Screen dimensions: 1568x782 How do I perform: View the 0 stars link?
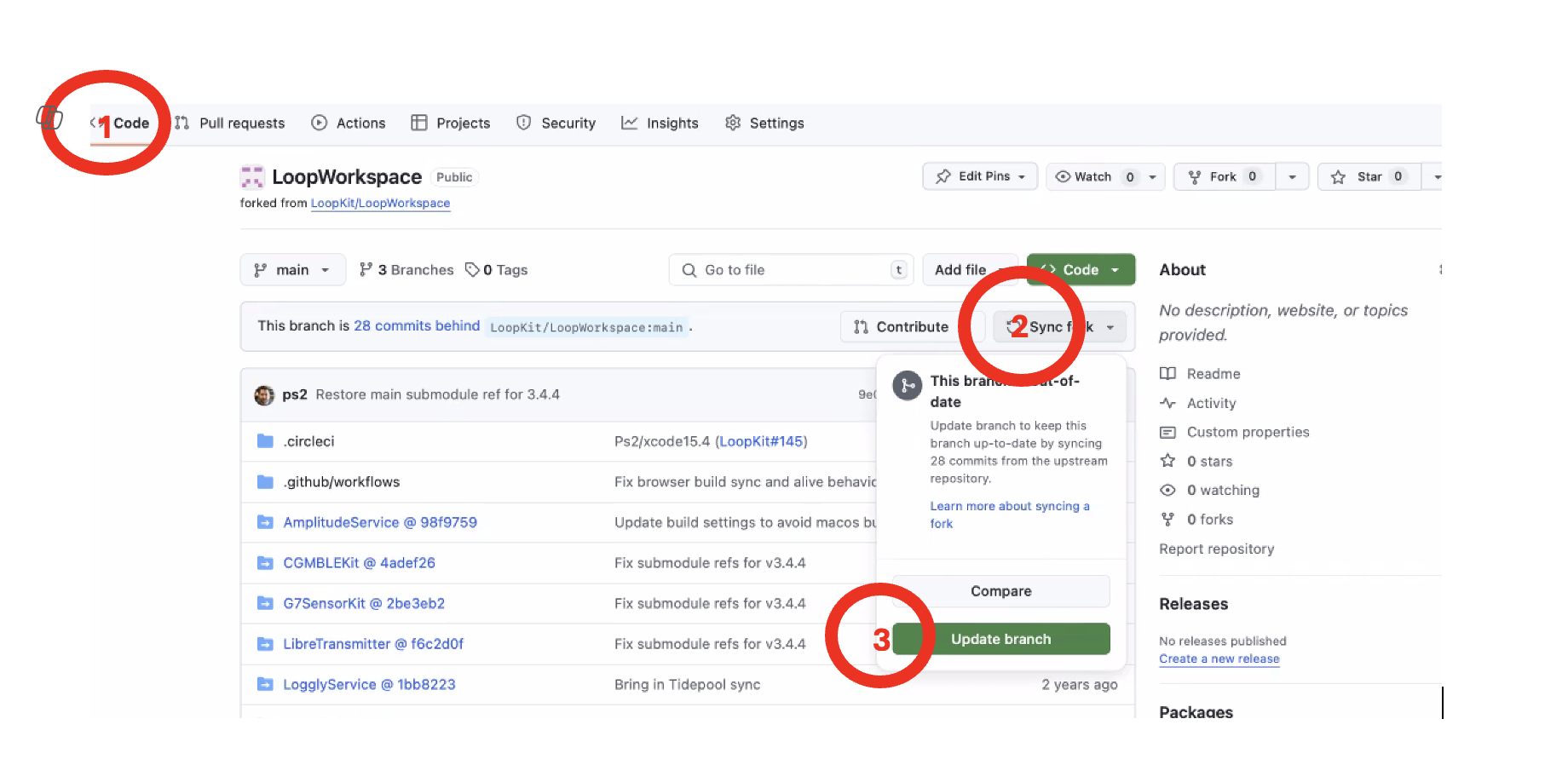[1196, 461]
